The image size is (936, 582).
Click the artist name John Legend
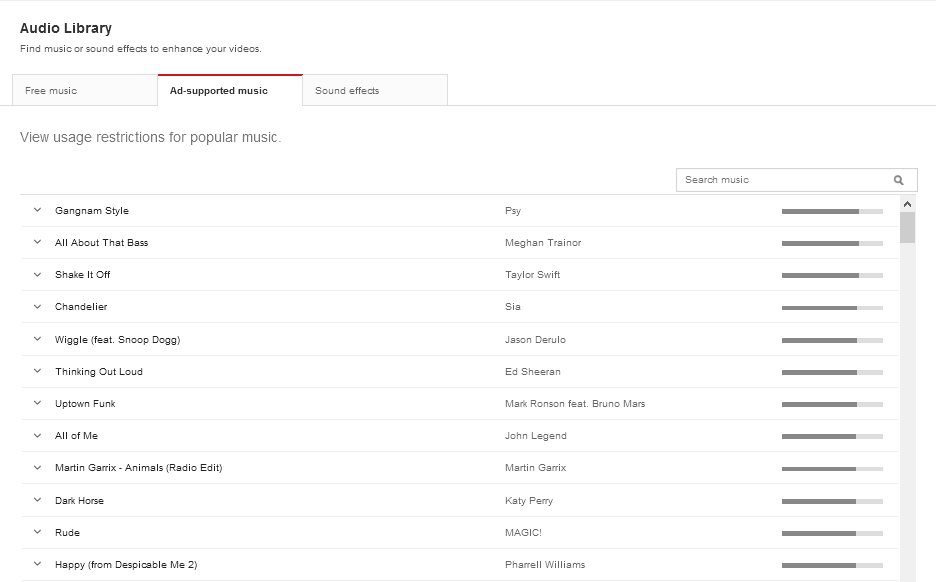point(536,436)
